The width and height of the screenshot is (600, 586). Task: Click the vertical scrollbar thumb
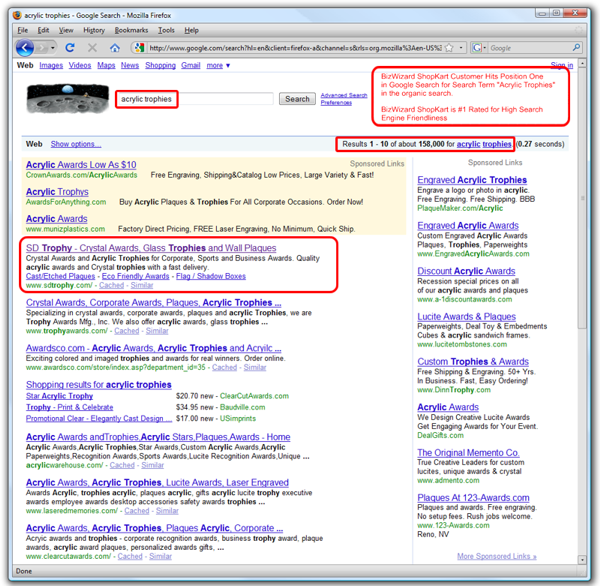(x=582, y=198)
